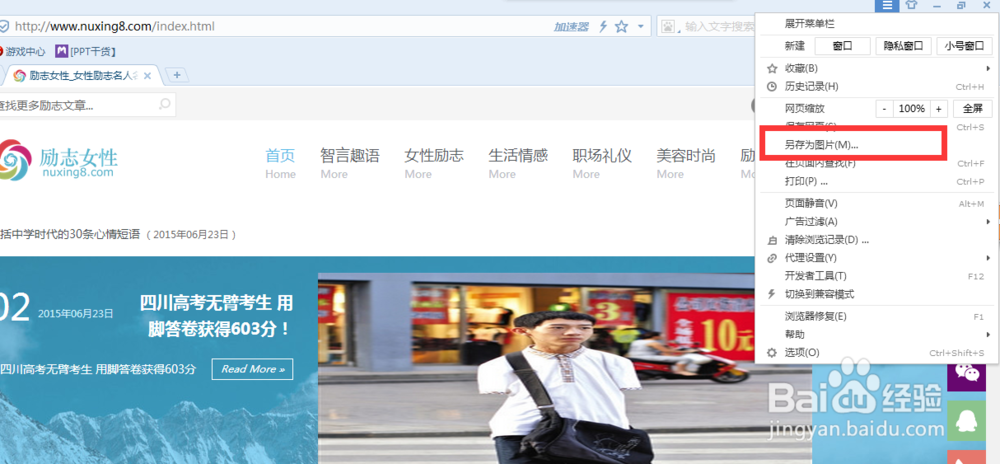1000x464 pixels.
Task: Expand the bookmark star dropdown arrow
Action: pos(640,27)
